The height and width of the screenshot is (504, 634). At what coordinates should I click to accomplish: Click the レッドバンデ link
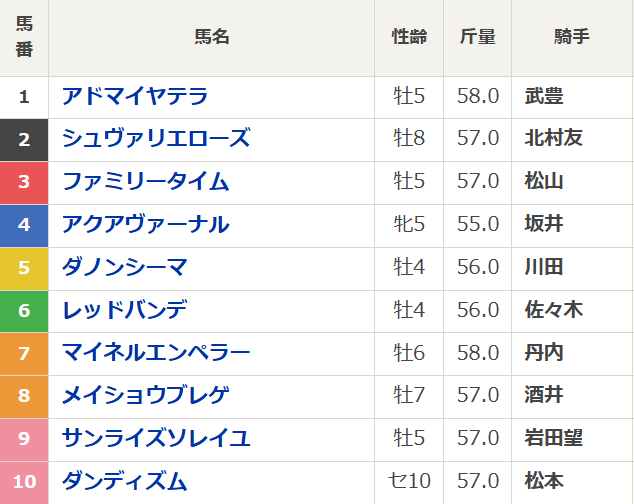[x=125, y=310]
